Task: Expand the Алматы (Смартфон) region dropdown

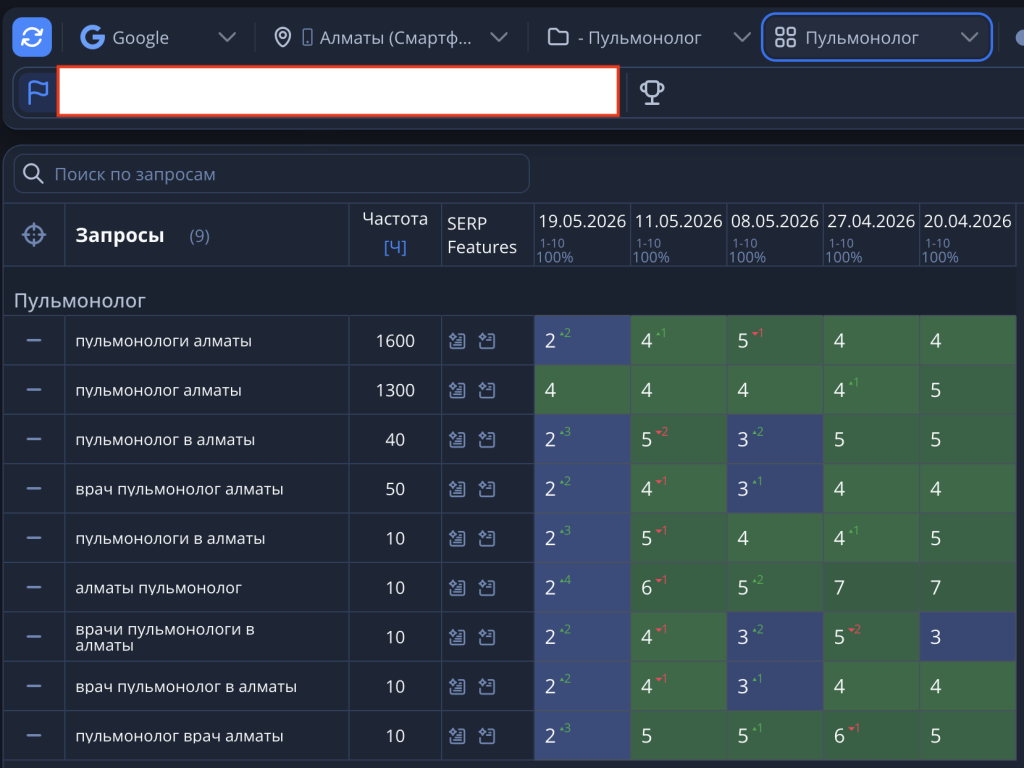Action: 391,38
